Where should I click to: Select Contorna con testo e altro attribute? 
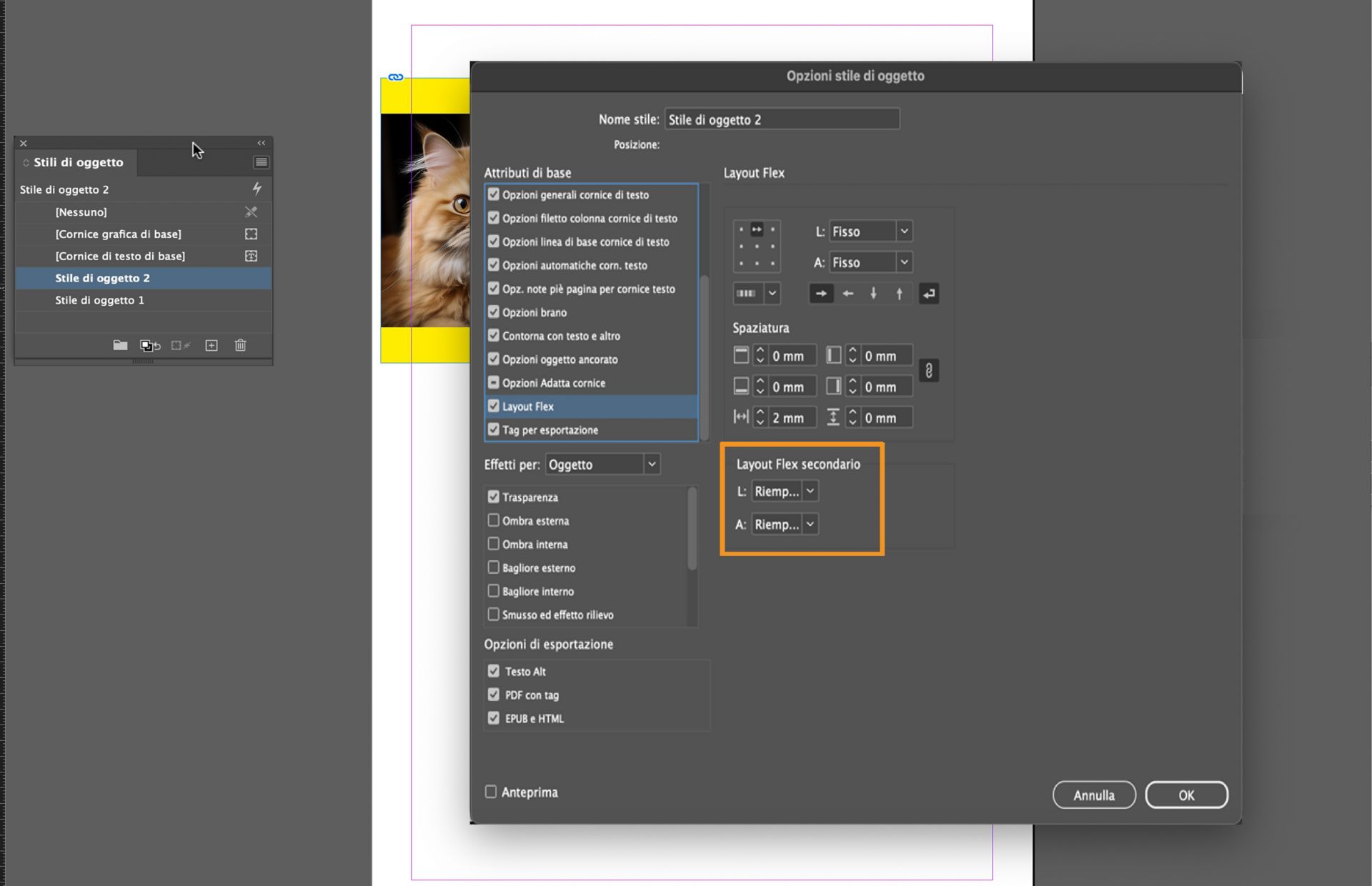(x=561, y=336)
